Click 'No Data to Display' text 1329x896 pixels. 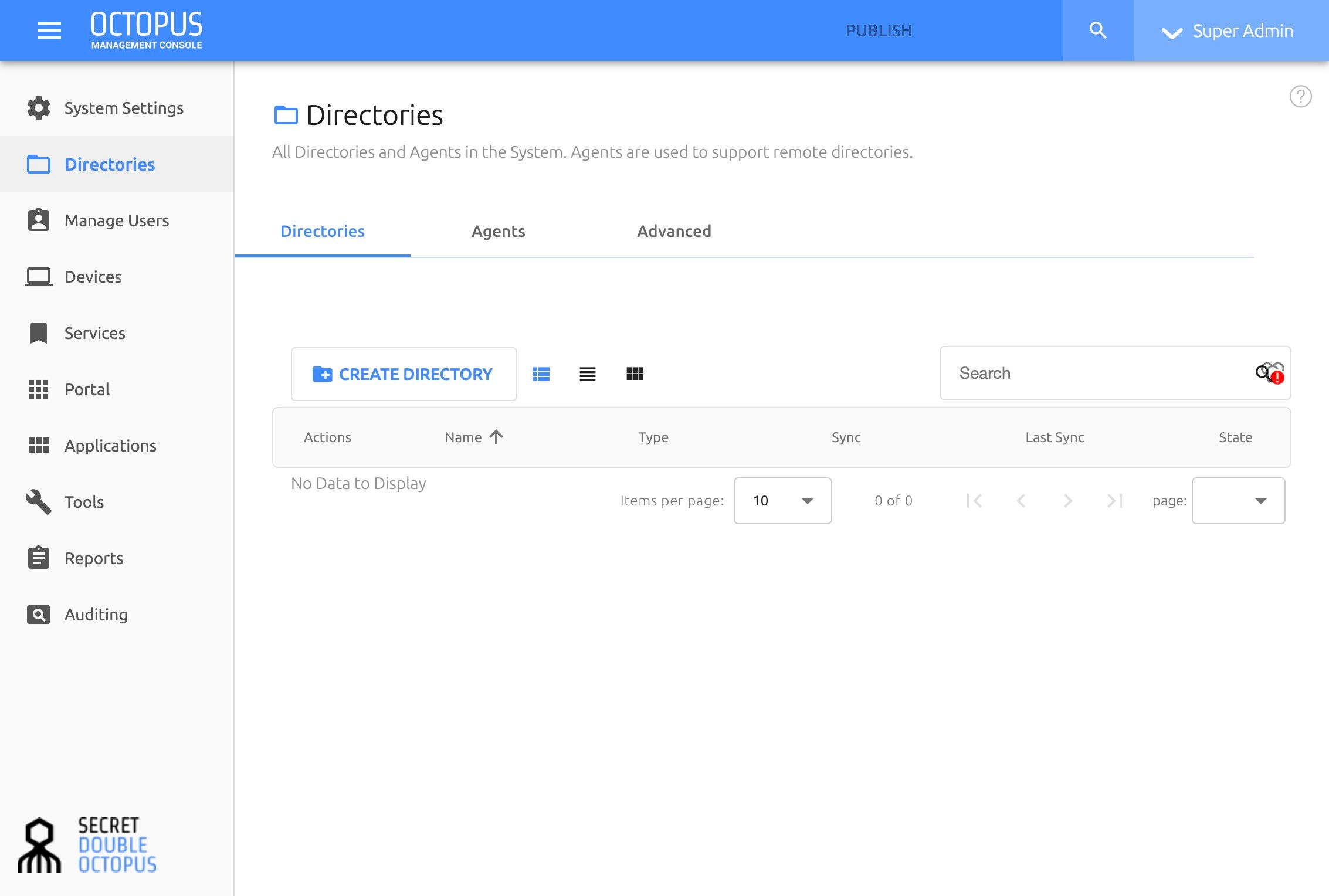coord(358,483)
